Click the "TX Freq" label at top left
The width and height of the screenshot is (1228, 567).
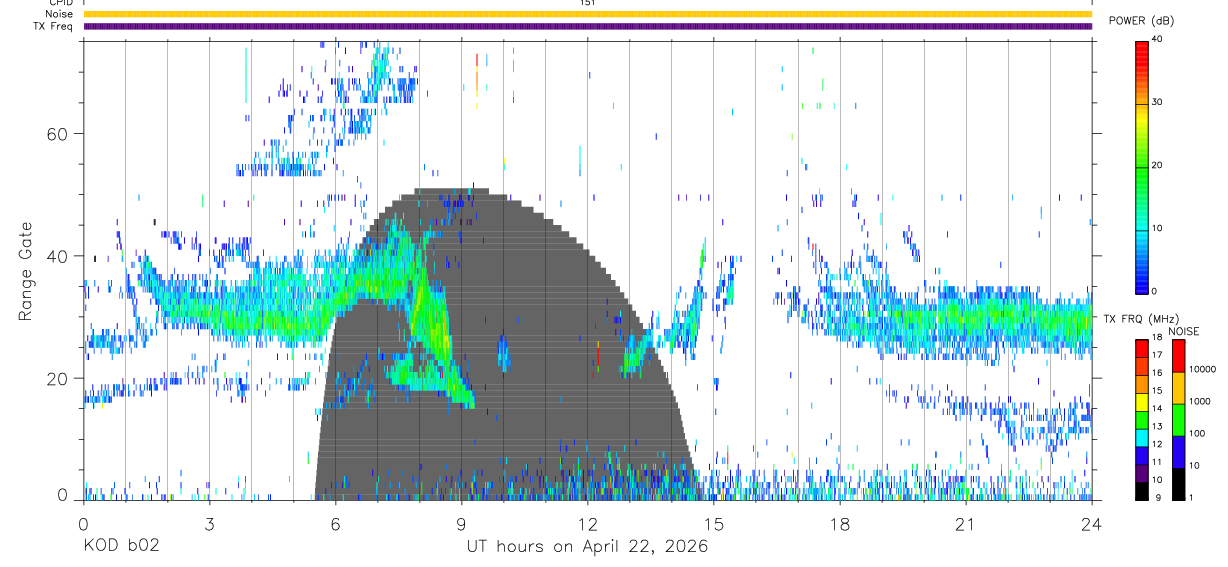pyautogui.click(x=55, y=26)
